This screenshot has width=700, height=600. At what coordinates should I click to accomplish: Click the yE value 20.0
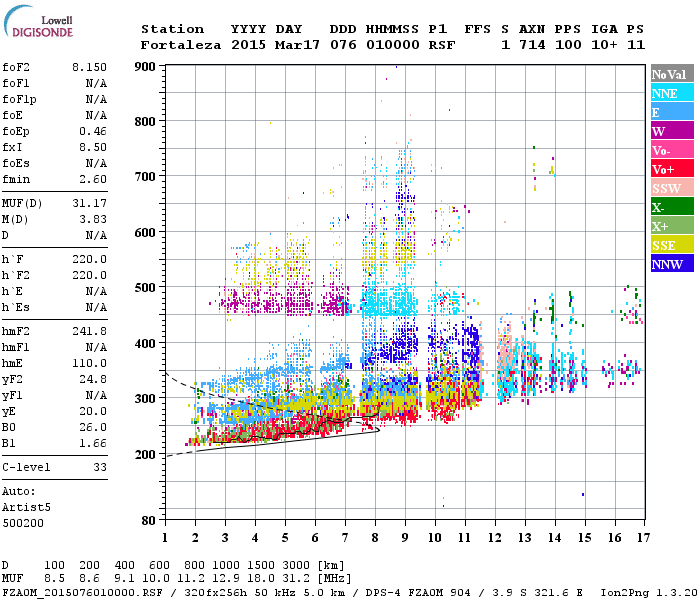(93, 412)
